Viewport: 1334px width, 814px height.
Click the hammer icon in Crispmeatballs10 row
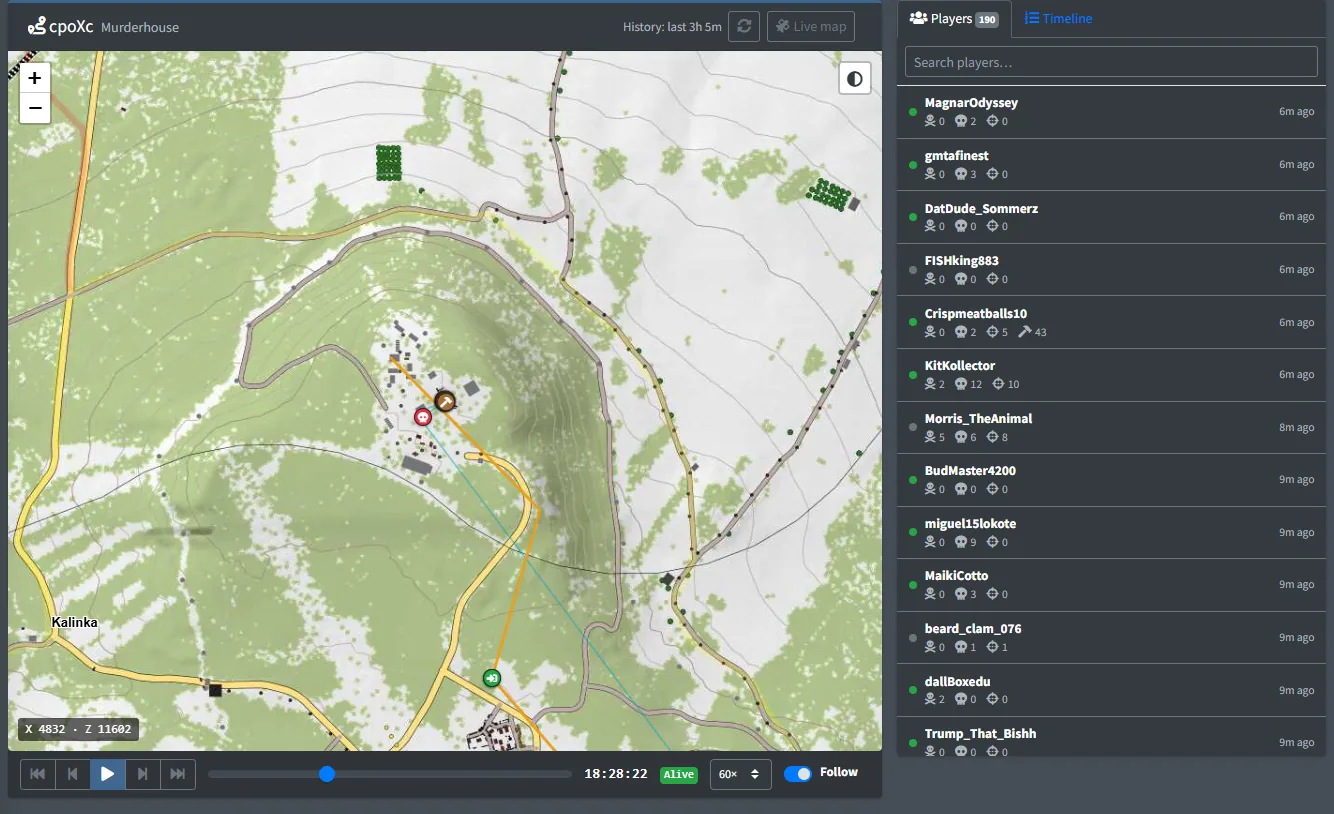click(1024, 332)
